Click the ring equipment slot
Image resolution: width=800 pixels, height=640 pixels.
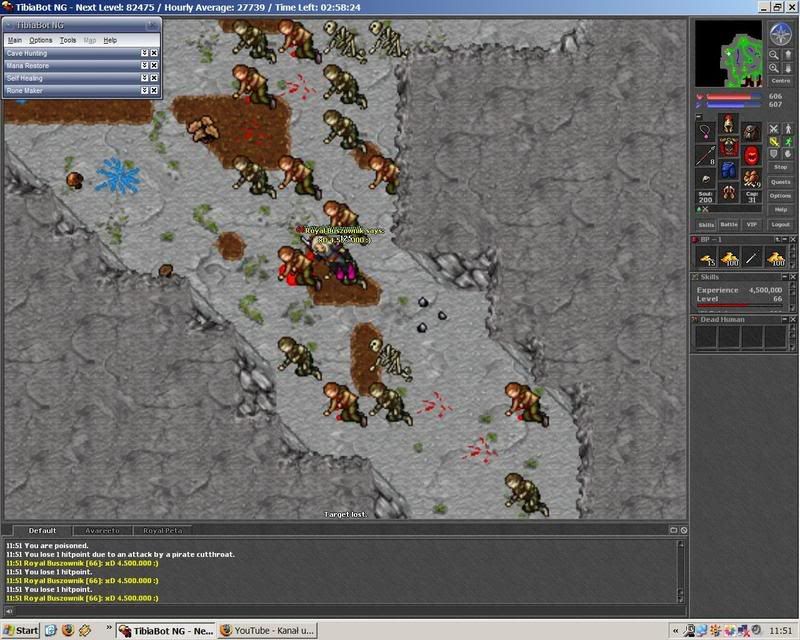point(705,179)
